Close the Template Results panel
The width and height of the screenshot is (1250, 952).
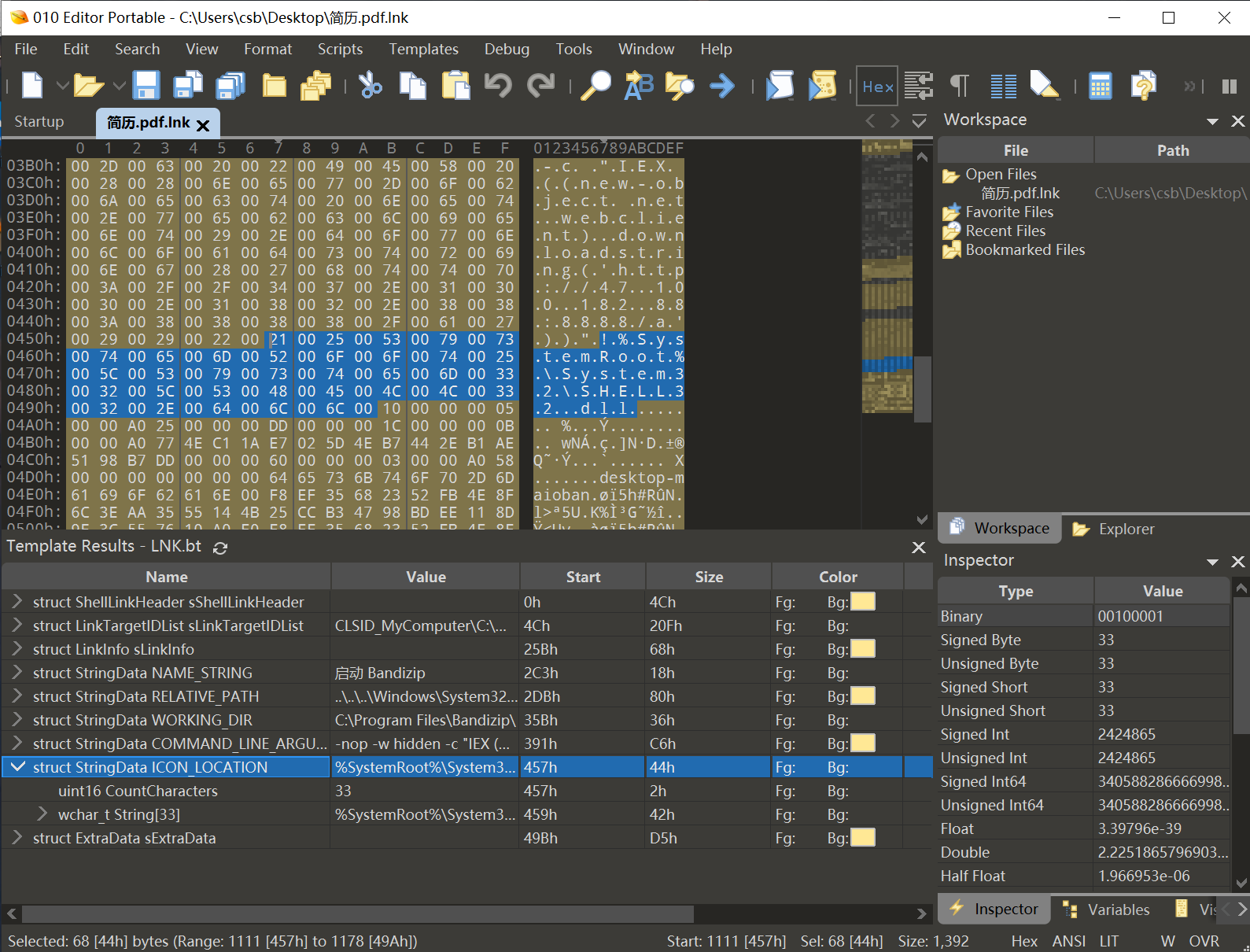918,547
